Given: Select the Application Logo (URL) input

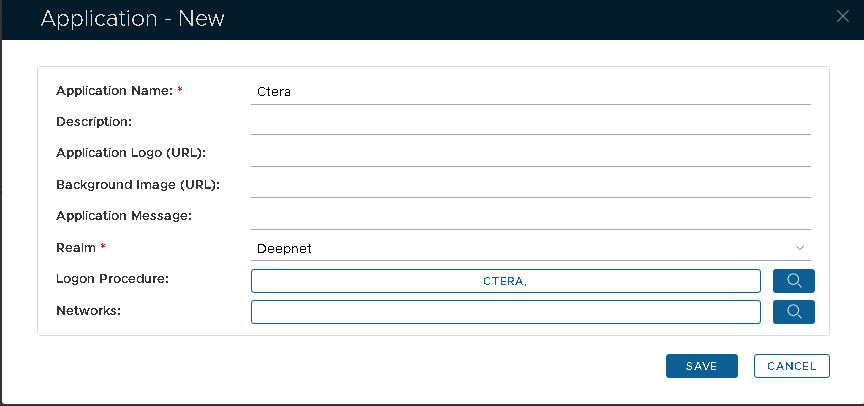Looking at the screenshot, I should pyautogui.click(x=530, y=154).
